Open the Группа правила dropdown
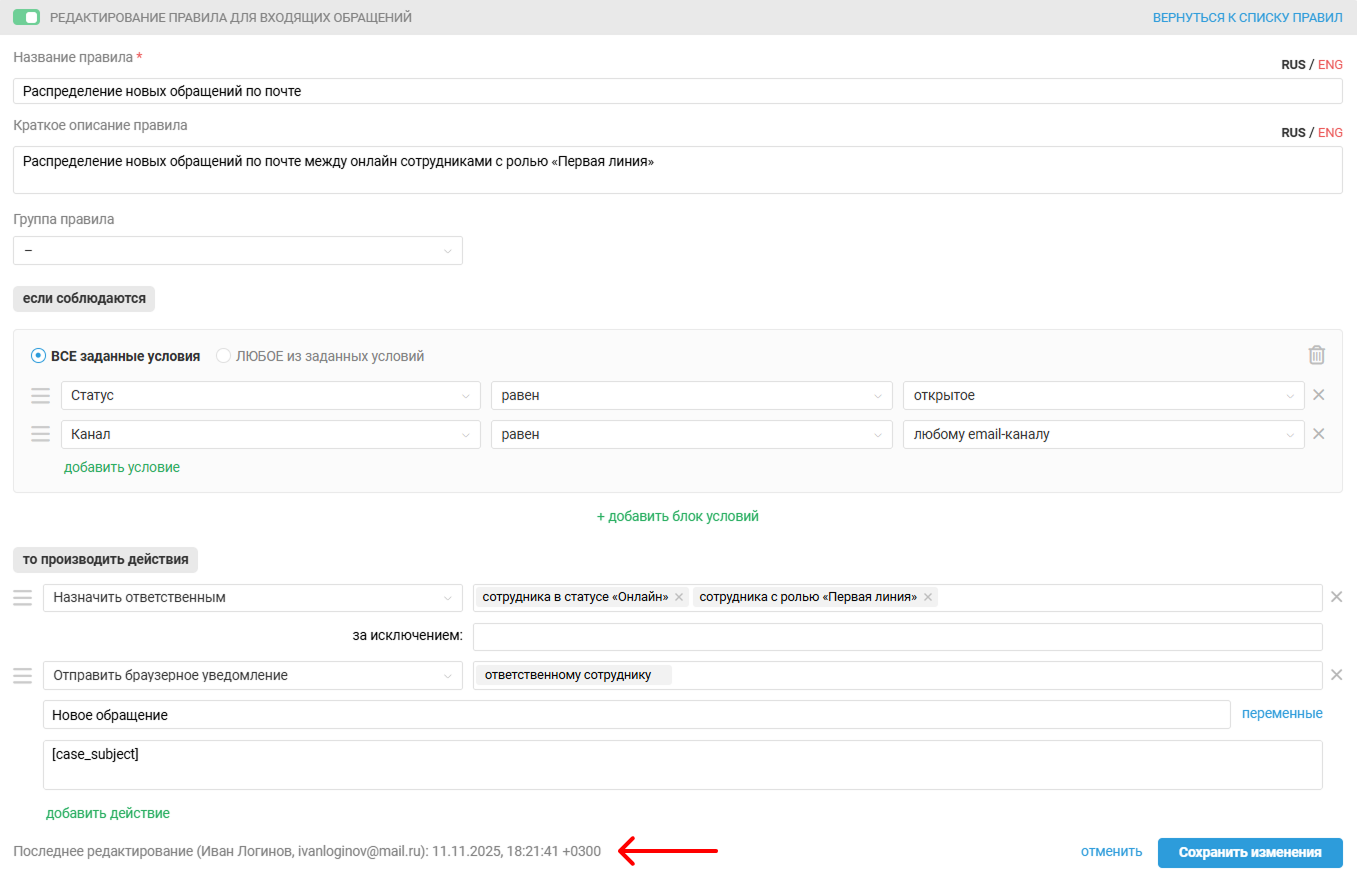This screenshot has height=885, width=1357. tap(238, 250)
